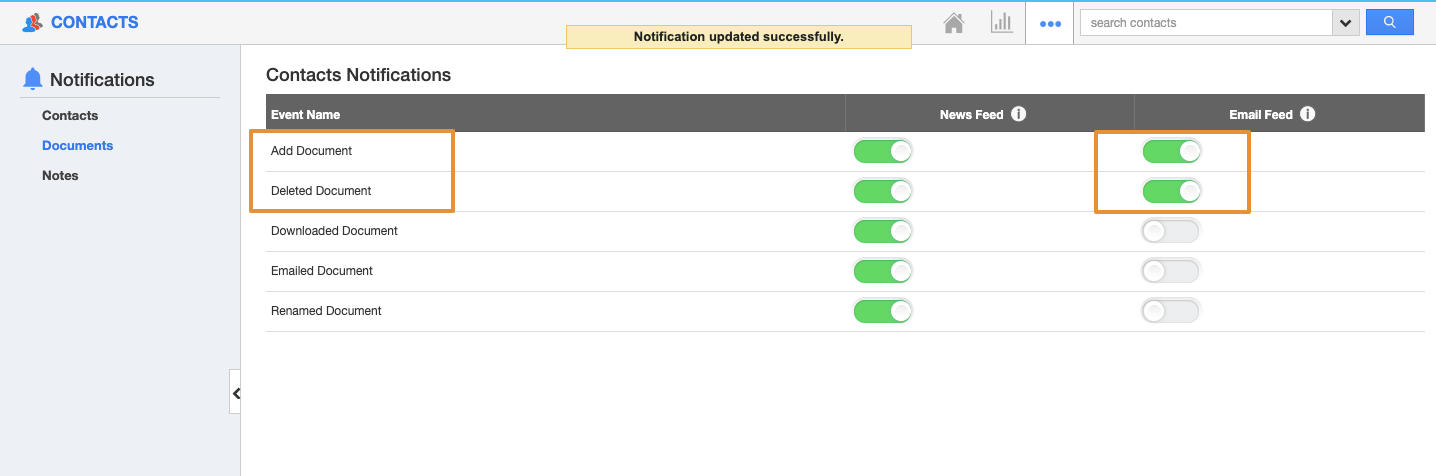Viewport: 1436px width, 476px height.
Task: Expand the search contacts dropdown arrow
Action: pyautogui.click(x=1345, y=23)
